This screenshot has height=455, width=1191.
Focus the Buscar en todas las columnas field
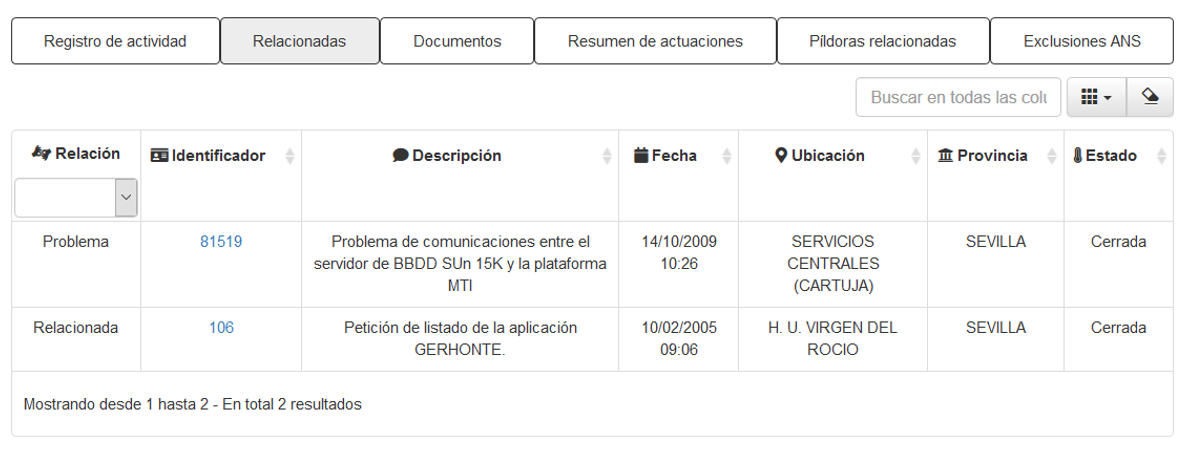click(959, 97)
